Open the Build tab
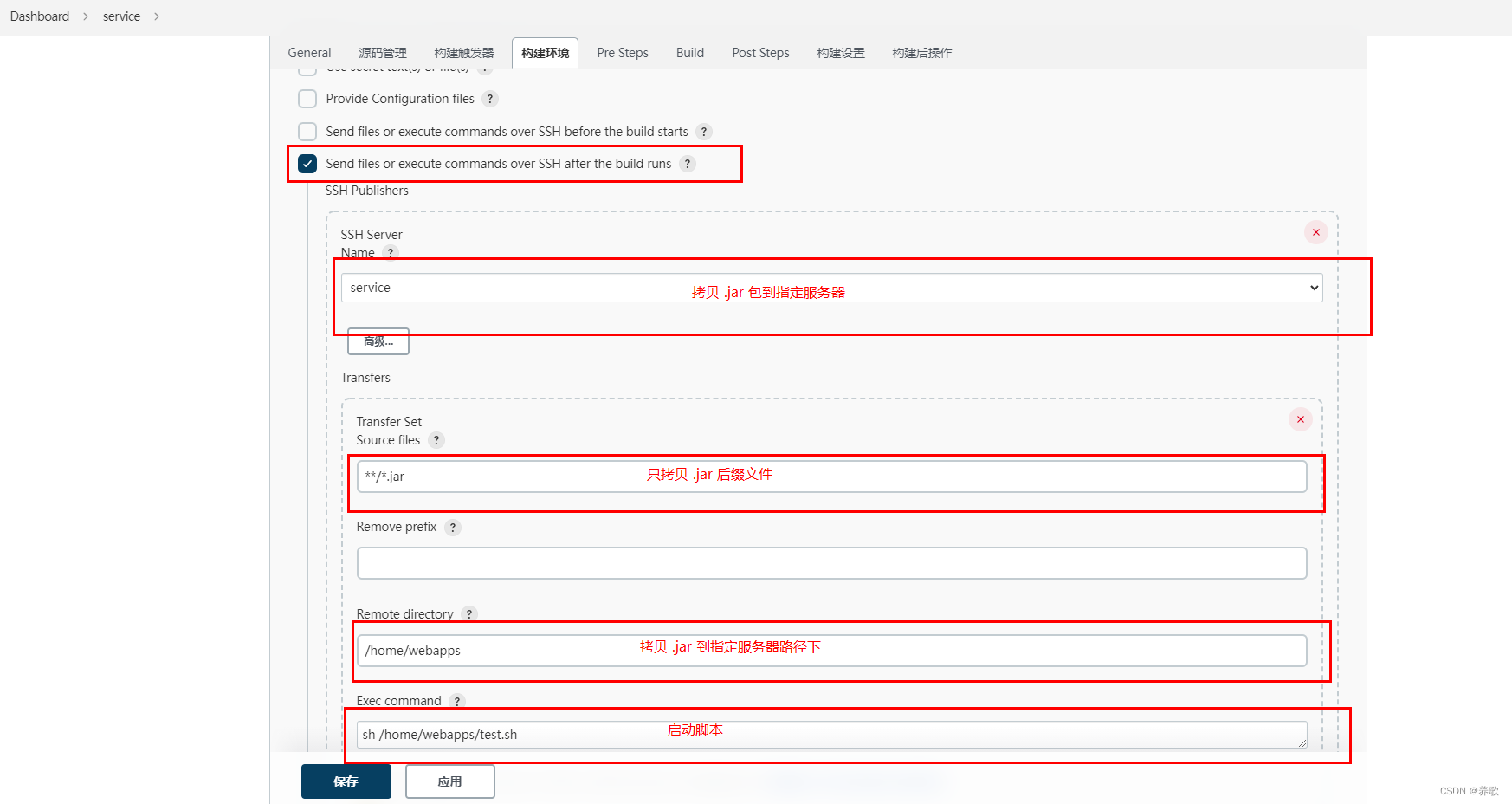Viewport: 1512px width, 804px height. 690,53
